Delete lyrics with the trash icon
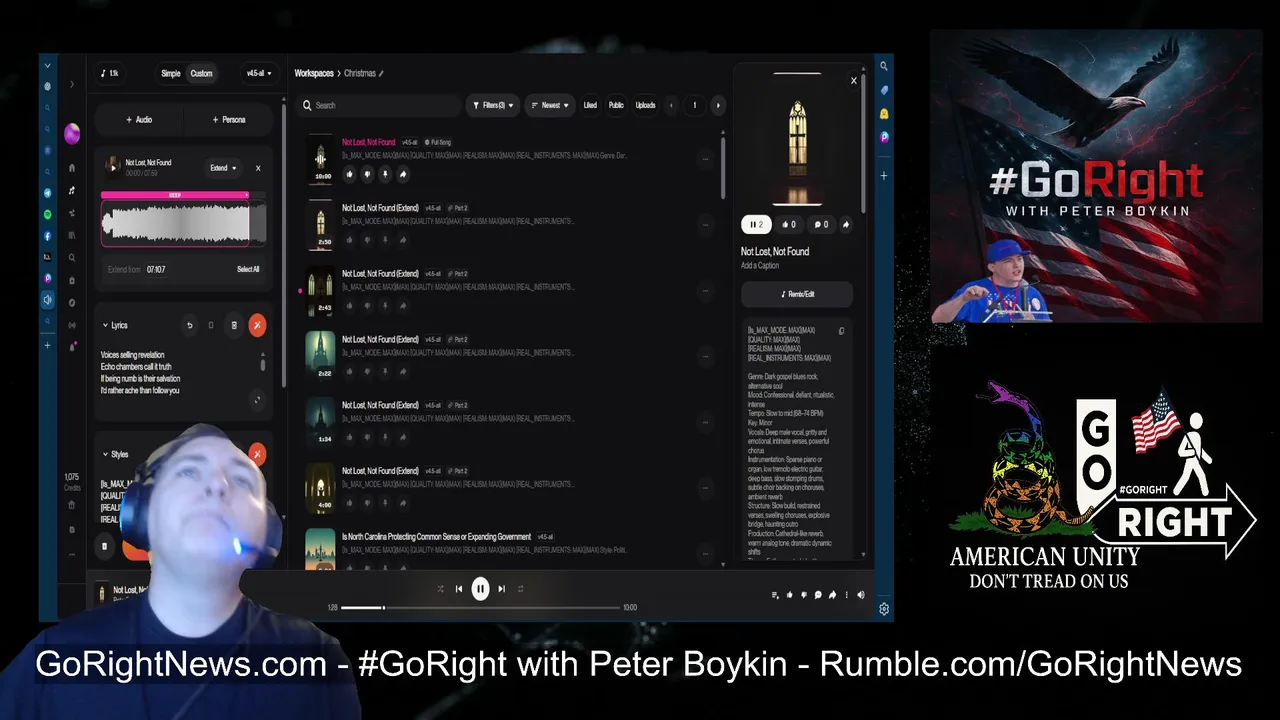 click(x=234, y=325)
